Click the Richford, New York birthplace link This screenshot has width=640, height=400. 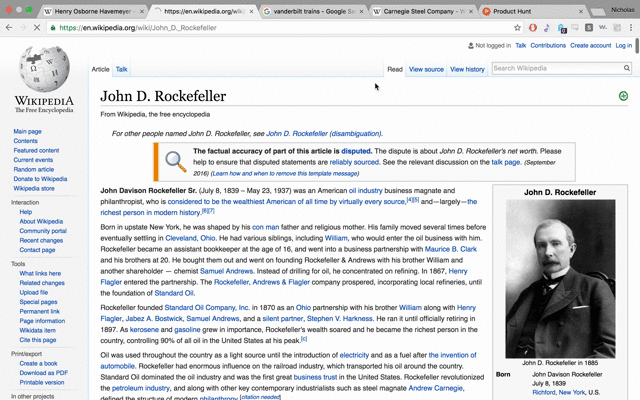(x=559, y=392)
